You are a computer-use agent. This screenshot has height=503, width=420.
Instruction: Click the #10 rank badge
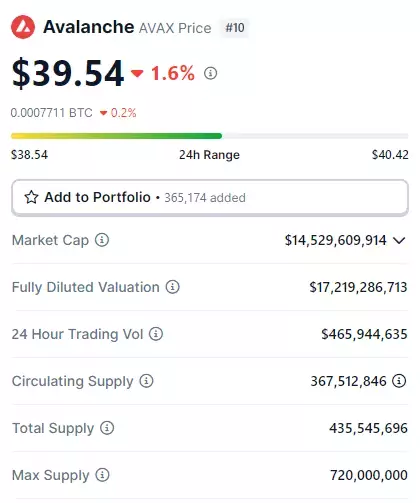tap(235, 28)
